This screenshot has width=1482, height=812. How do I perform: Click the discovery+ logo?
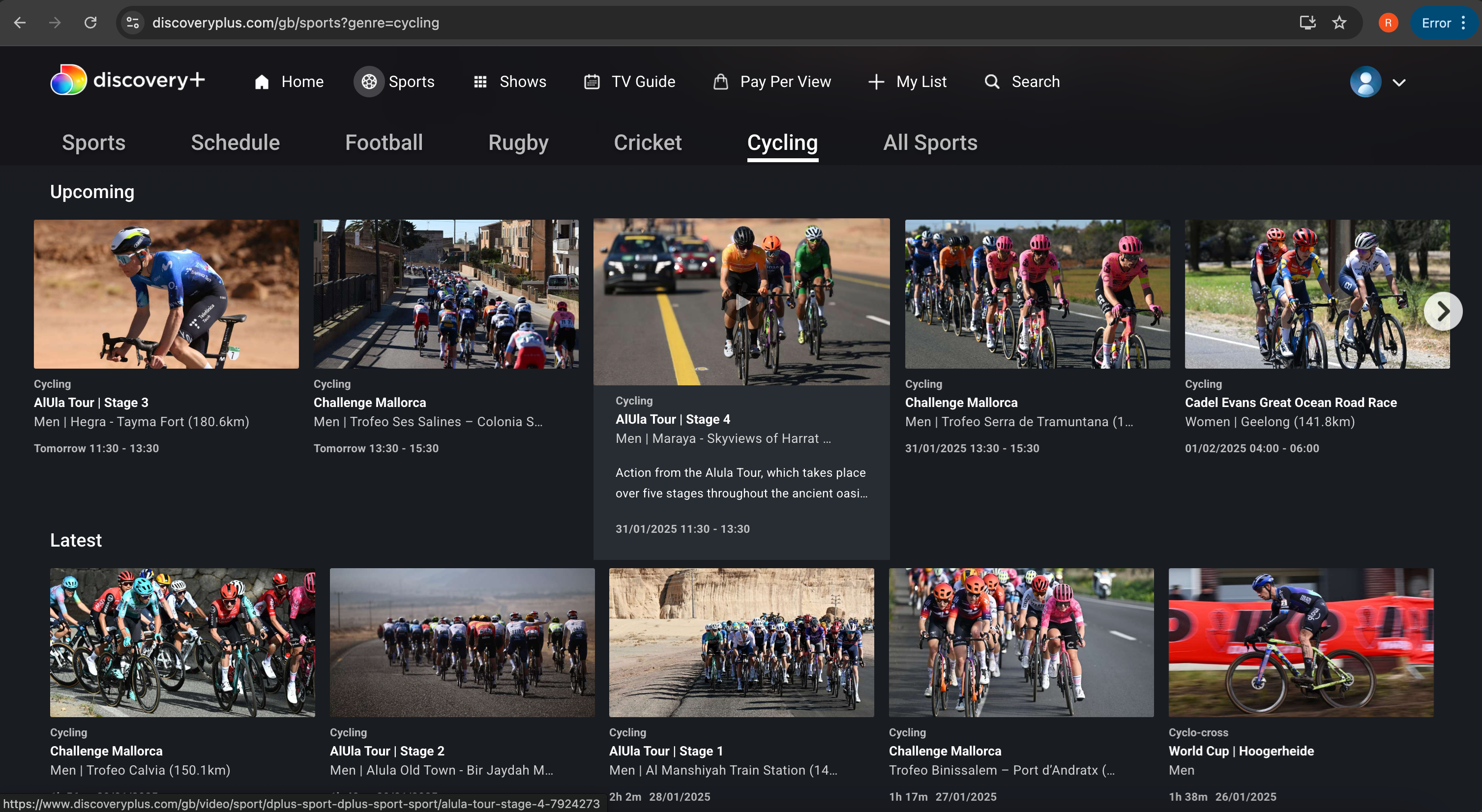127,81
